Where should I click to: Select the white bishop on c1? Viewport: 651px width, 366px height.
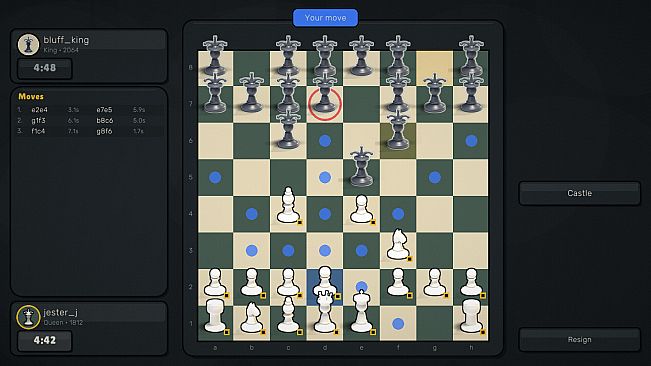click(288, 315)
